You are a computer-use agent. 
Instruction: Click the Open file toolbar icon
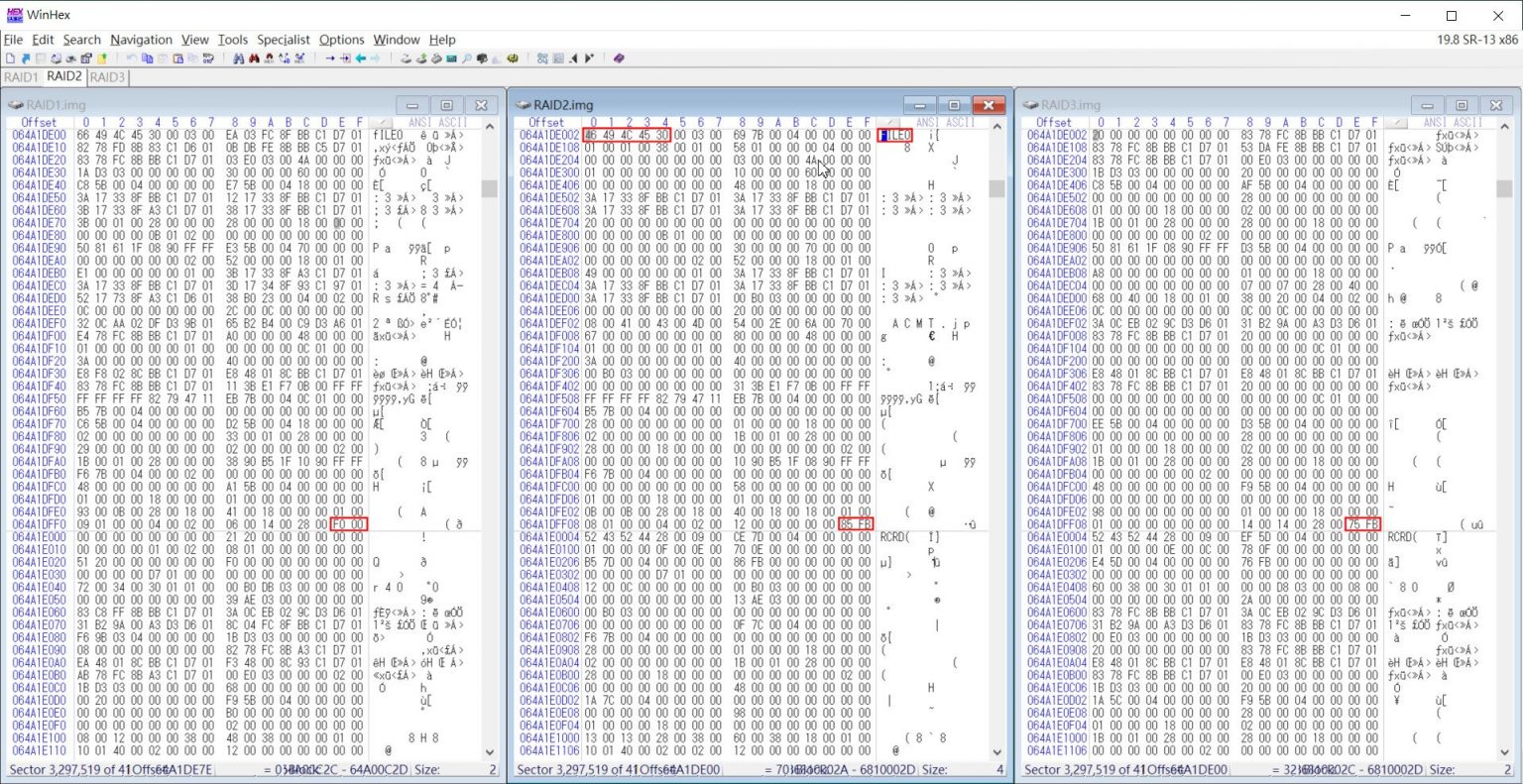point(25,58)
